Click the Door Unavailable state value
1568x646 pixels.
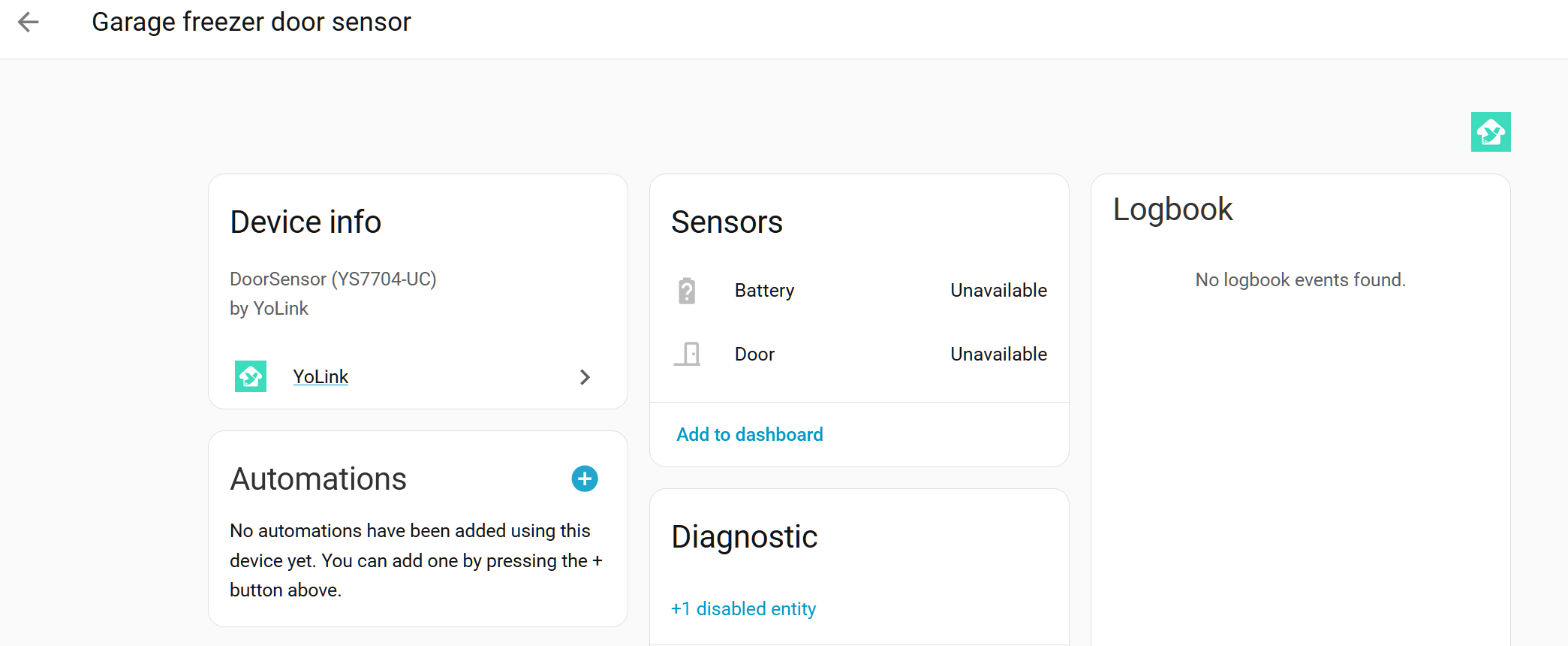(x=998, y=354)
